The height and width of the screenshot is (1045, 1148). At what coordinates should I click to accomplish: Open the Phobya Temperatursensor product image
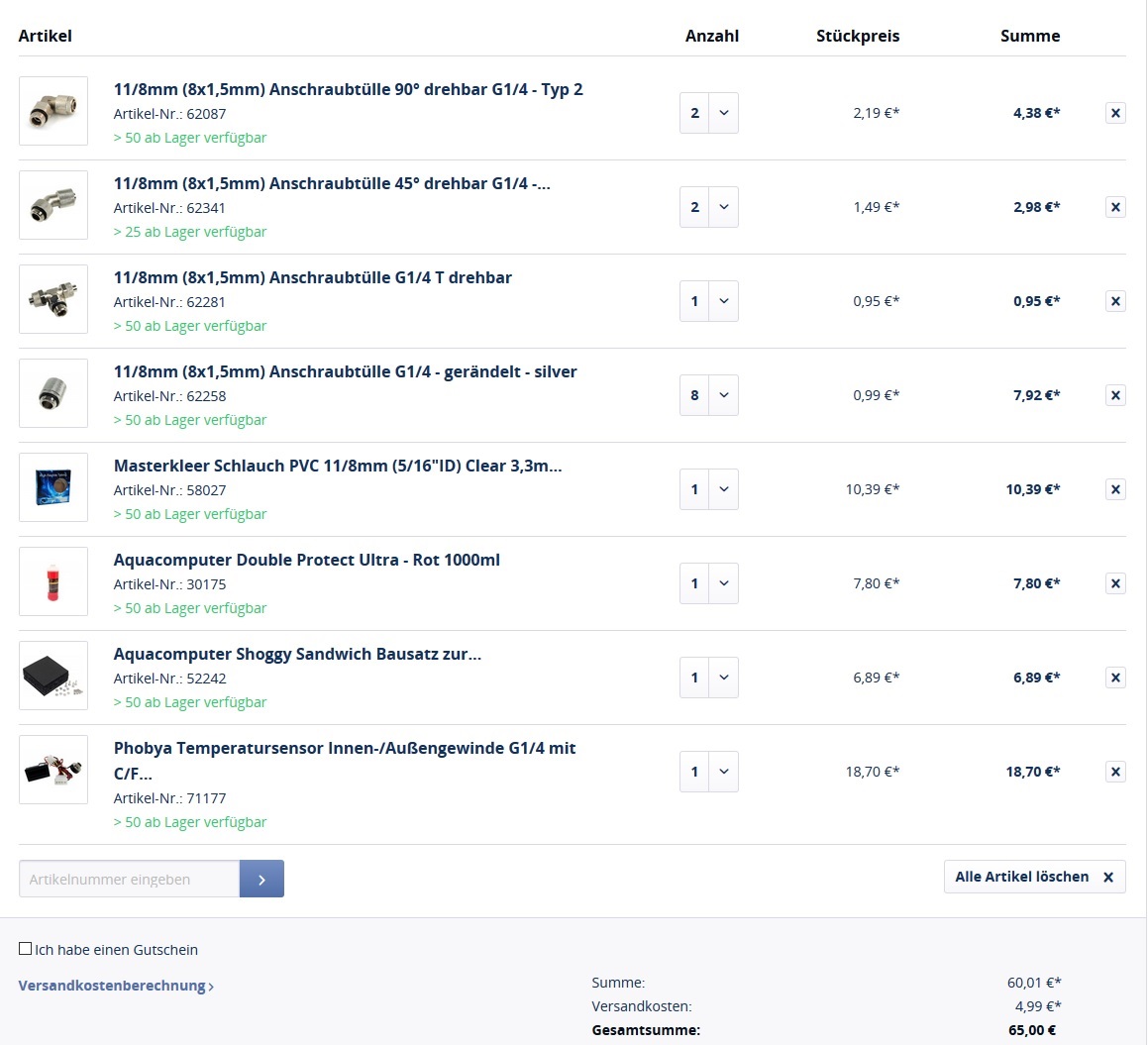pos(53,770)
